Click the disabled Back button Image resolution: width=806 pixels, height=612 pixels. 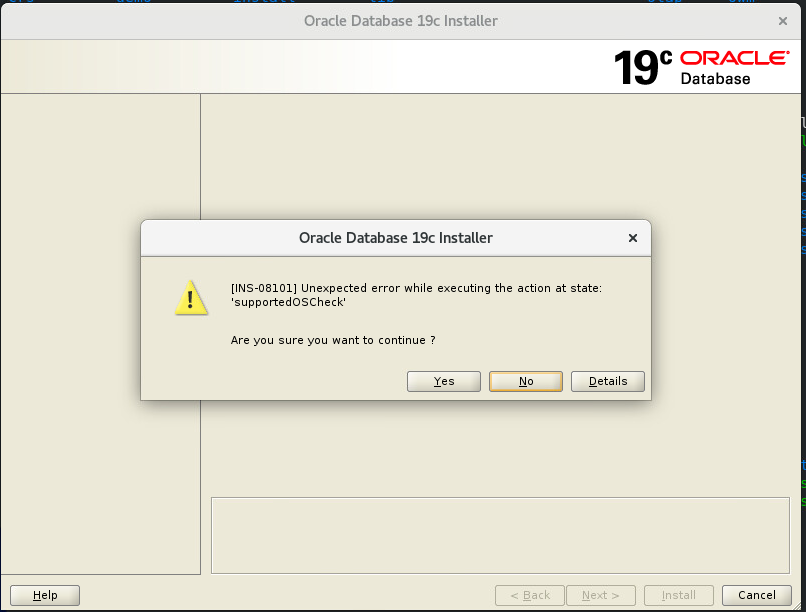(529, 595)
